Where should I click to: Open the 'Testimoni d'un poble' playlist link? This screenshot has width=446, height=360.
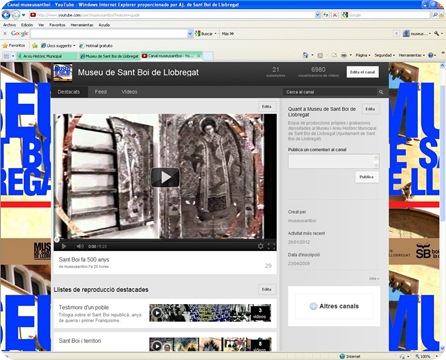(84, 307)
